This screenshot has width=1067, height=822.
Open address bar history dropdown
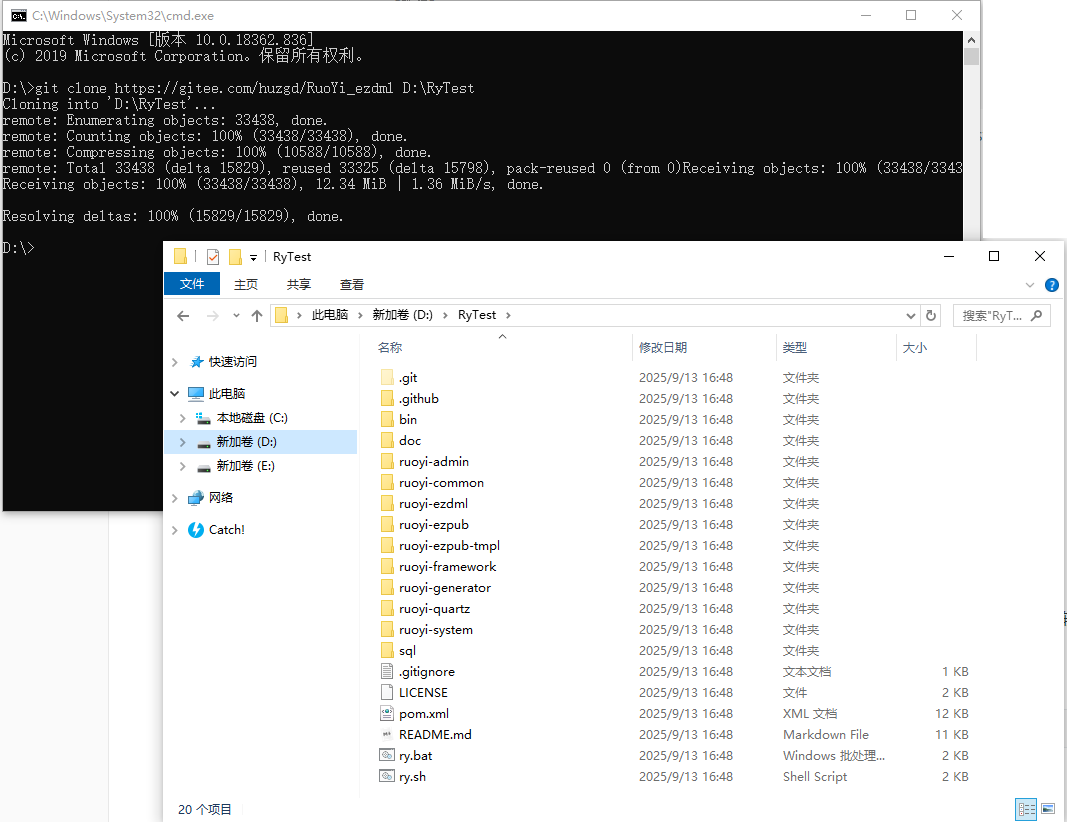click(910, 316)
